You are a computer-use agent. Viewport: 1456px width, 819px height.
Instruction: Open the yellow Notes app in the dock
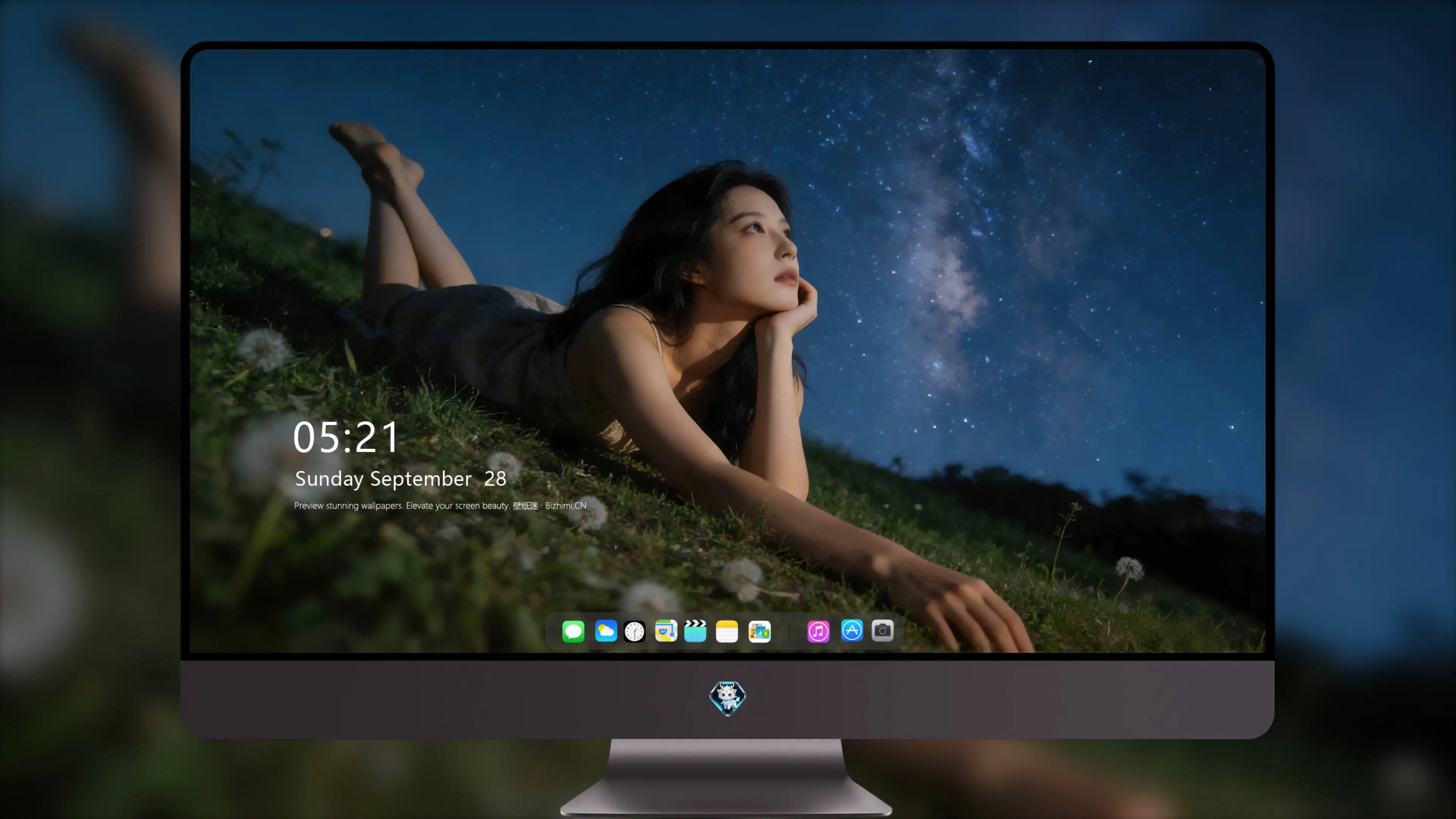(x=727, y=631)
